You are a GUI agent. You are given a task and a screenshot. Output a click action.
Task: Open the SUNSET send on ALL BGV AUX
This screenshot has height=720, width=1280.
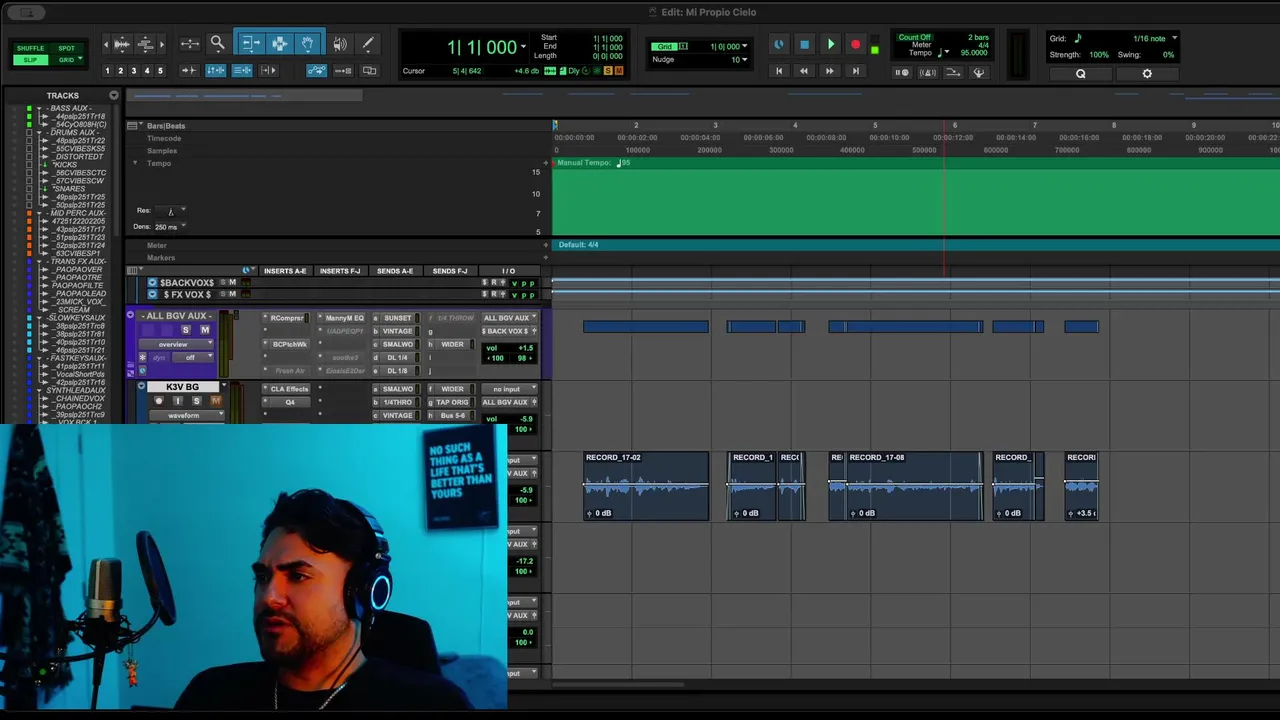pos(398,318)
